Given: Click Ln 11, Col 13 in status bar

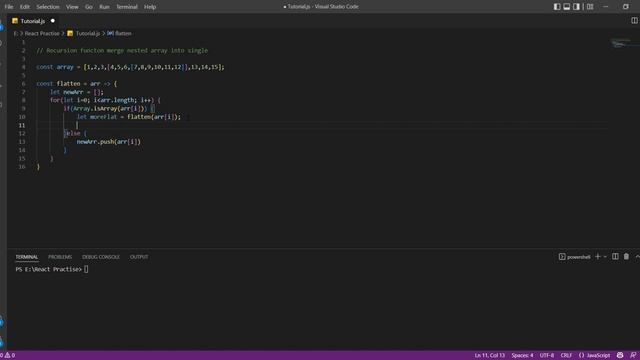Looking at the screenshot, I should (x=489, y=355).
